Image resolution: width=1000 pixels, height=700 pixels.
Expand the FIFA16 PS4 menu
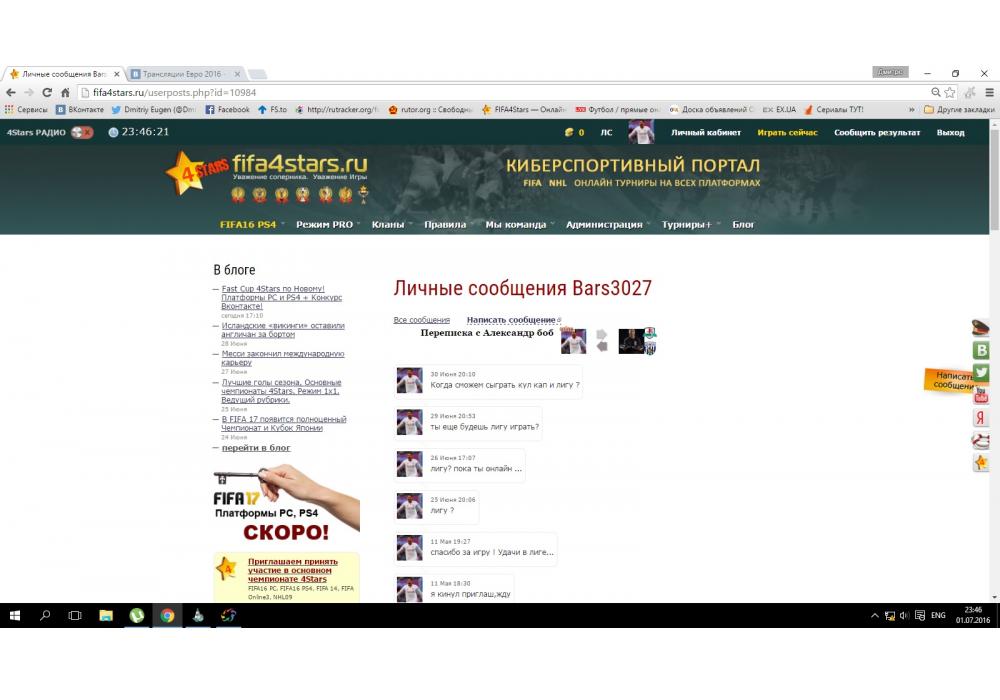click(x=248, y=224)
